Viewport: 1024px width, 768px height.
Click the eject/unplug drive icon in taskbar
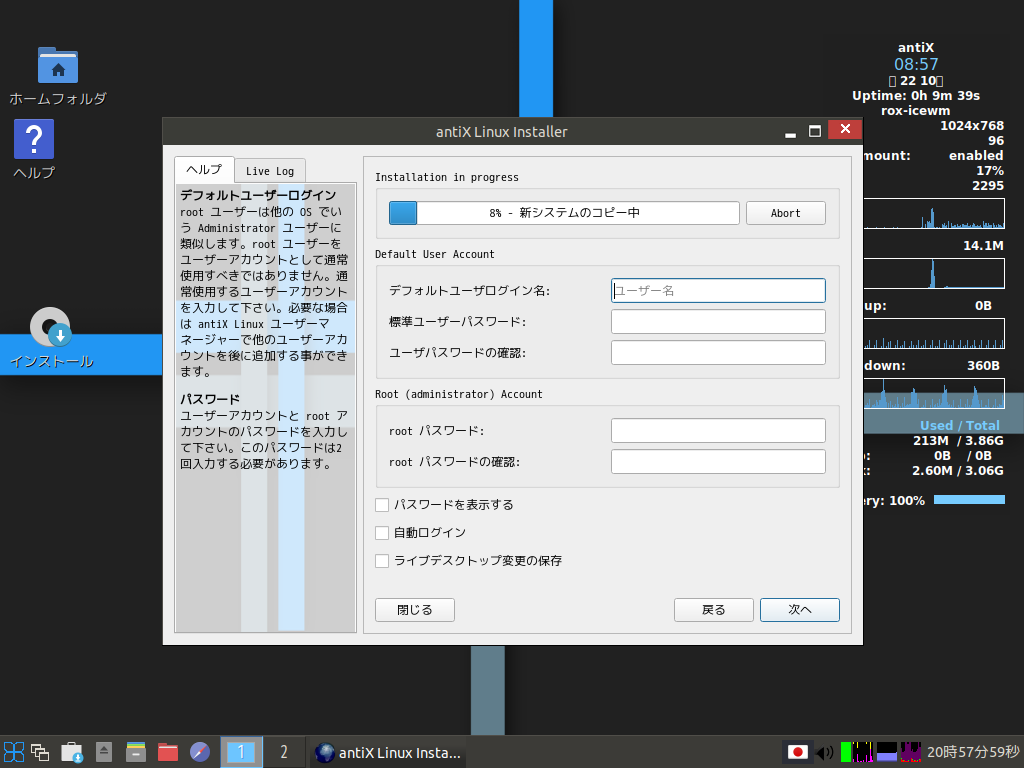104,752
